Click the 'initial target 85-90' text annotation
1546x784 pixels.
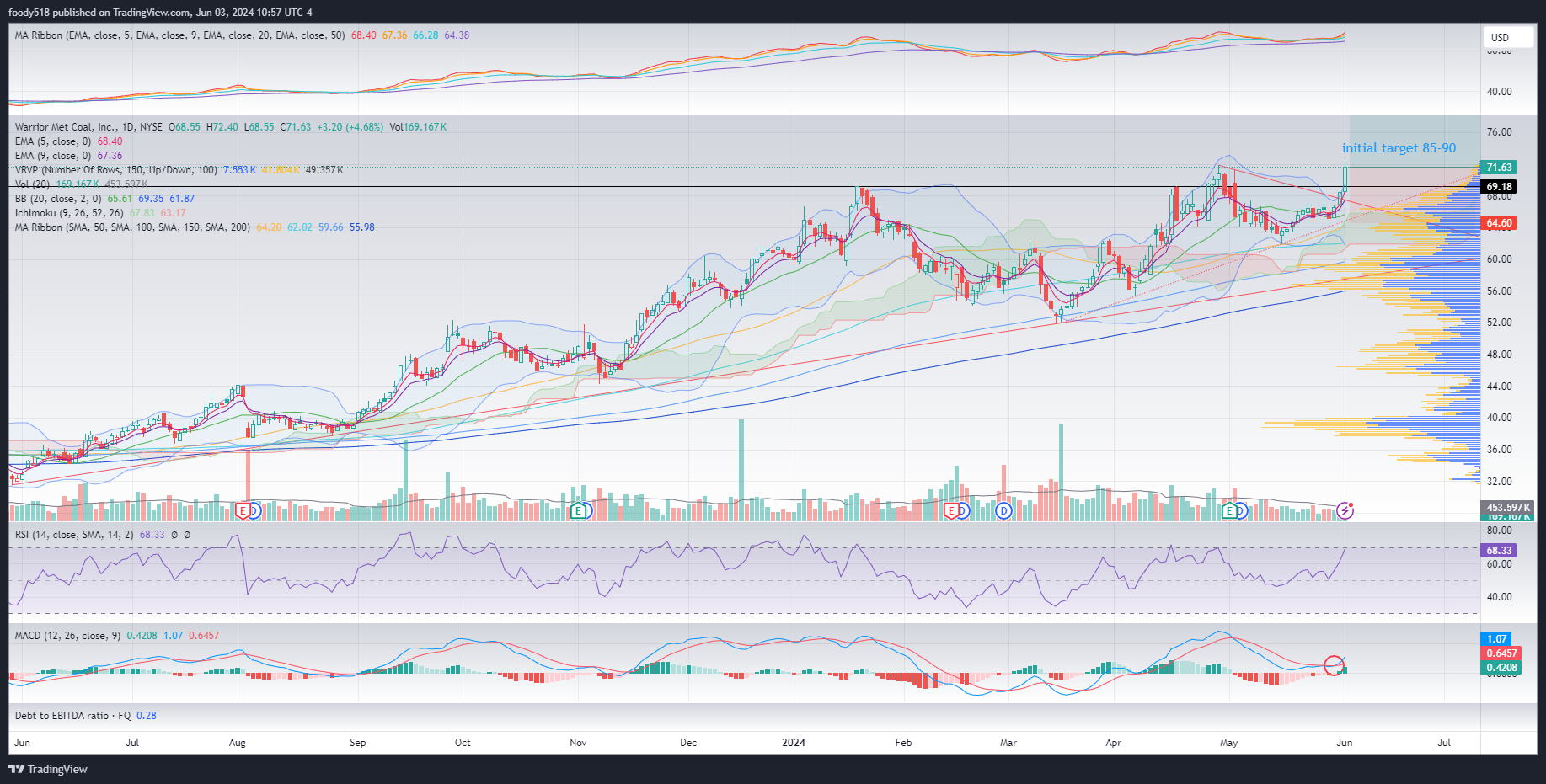(x=1399, y=148)
